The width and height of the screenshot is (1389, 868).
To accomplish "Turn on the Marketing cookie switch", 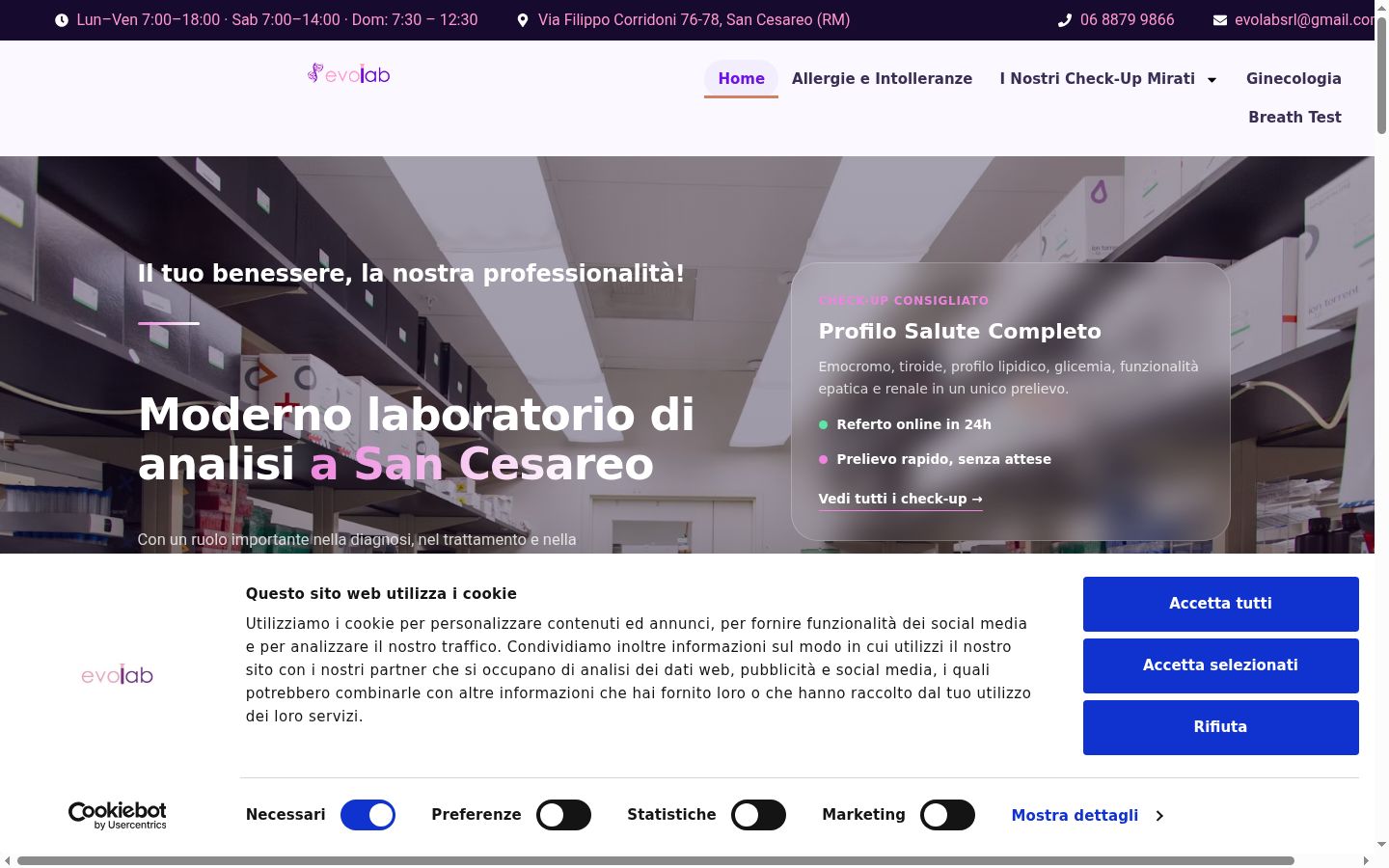I will (948, 816).
